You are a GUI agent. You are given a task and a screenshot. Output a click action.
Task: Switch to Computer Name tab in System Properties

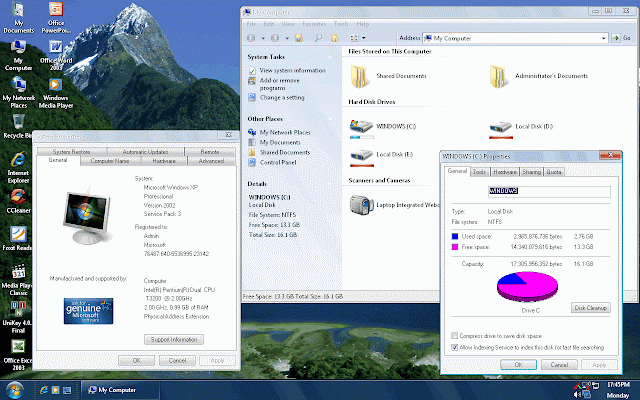(110, 161)
